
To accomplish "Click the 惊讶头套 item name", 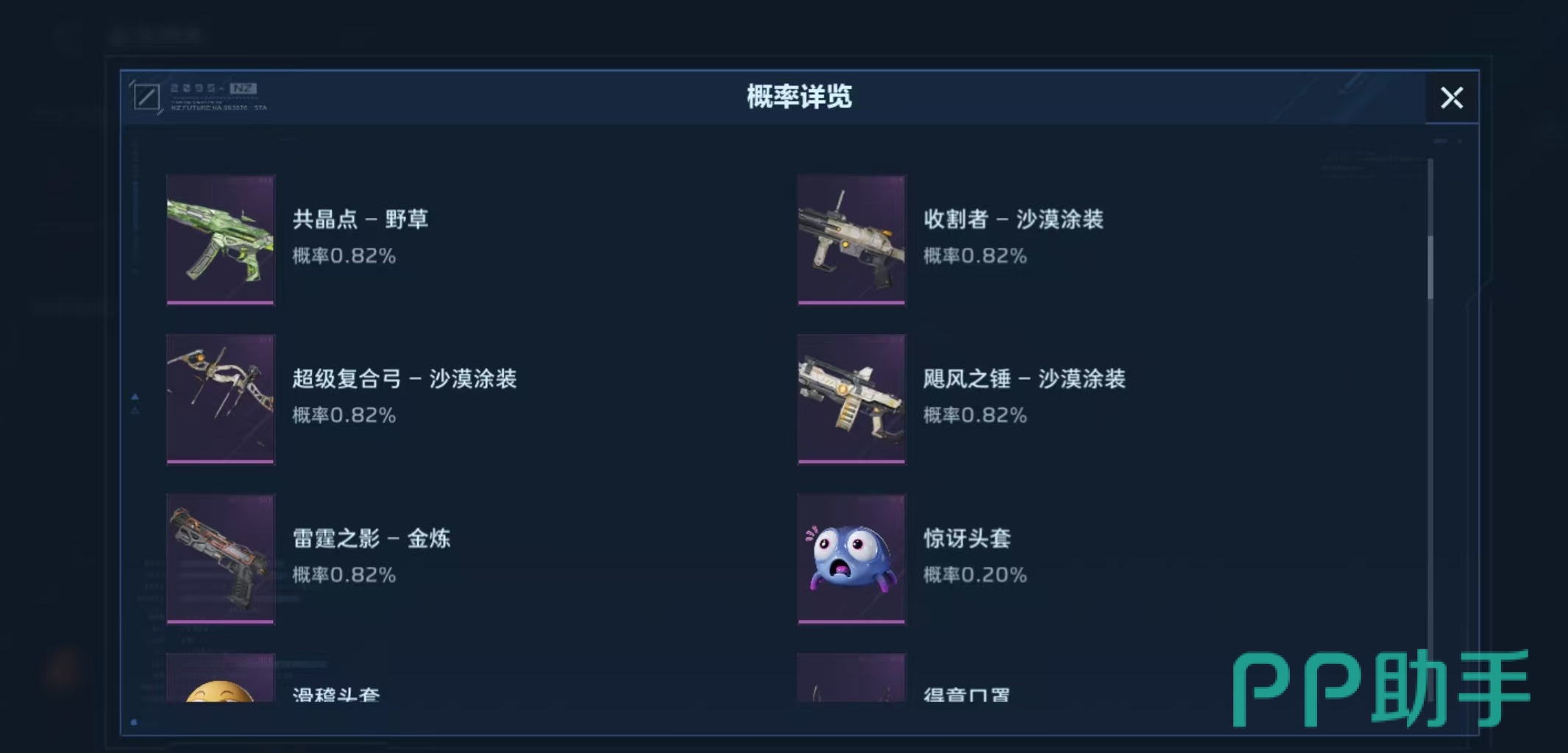I will point(968,538).
